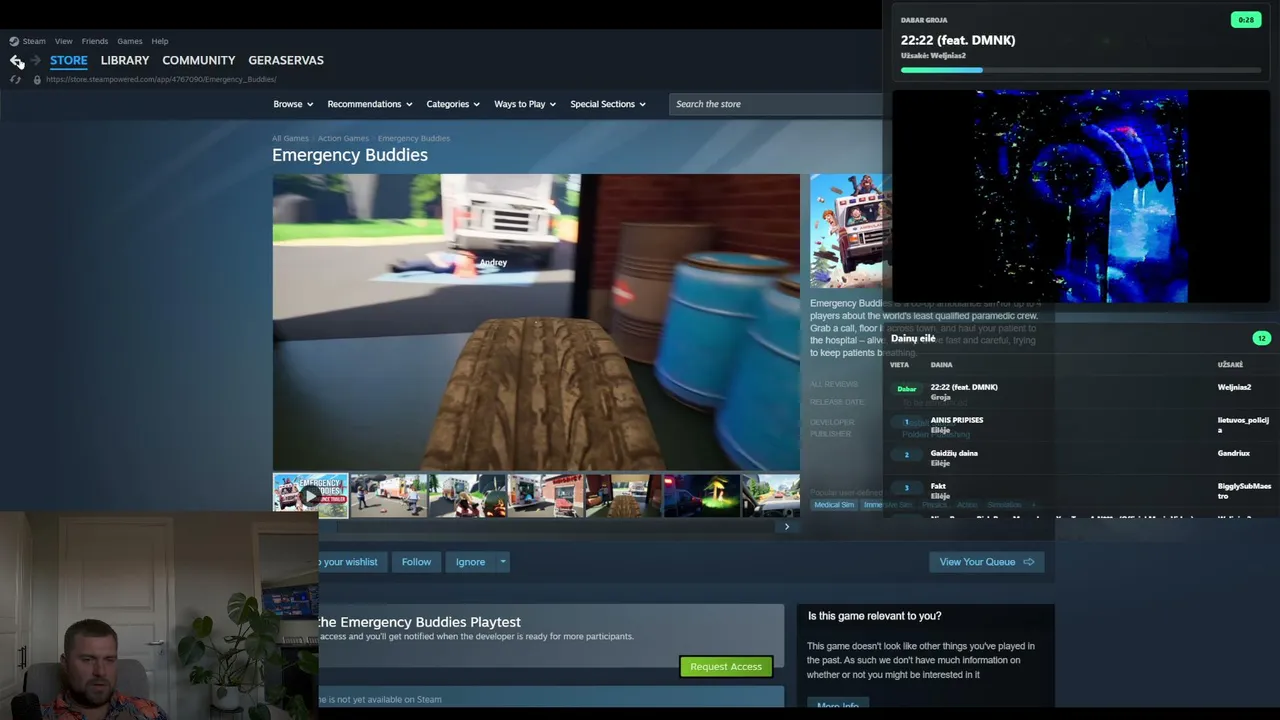Click the green "Dabar" badge in queue
The height and width of the screenshot is (720, 1280).
point(907,389)
